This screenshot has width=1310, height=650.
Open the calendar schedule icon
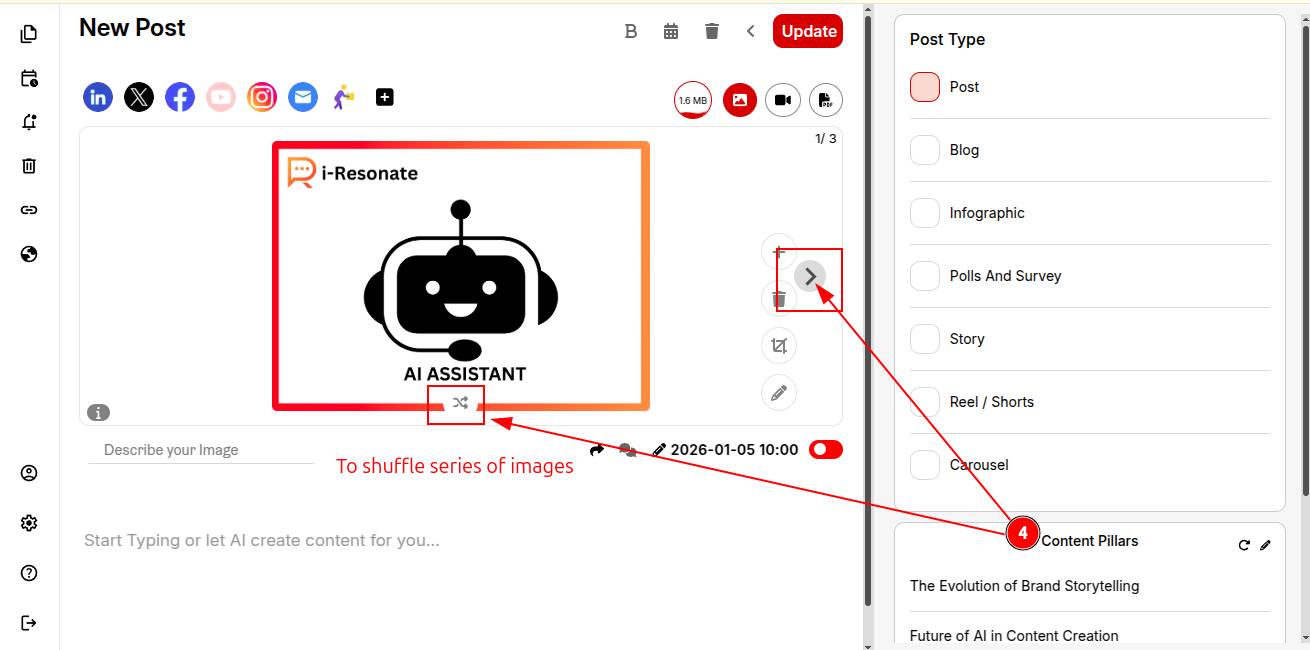click(x=671, y=31)
